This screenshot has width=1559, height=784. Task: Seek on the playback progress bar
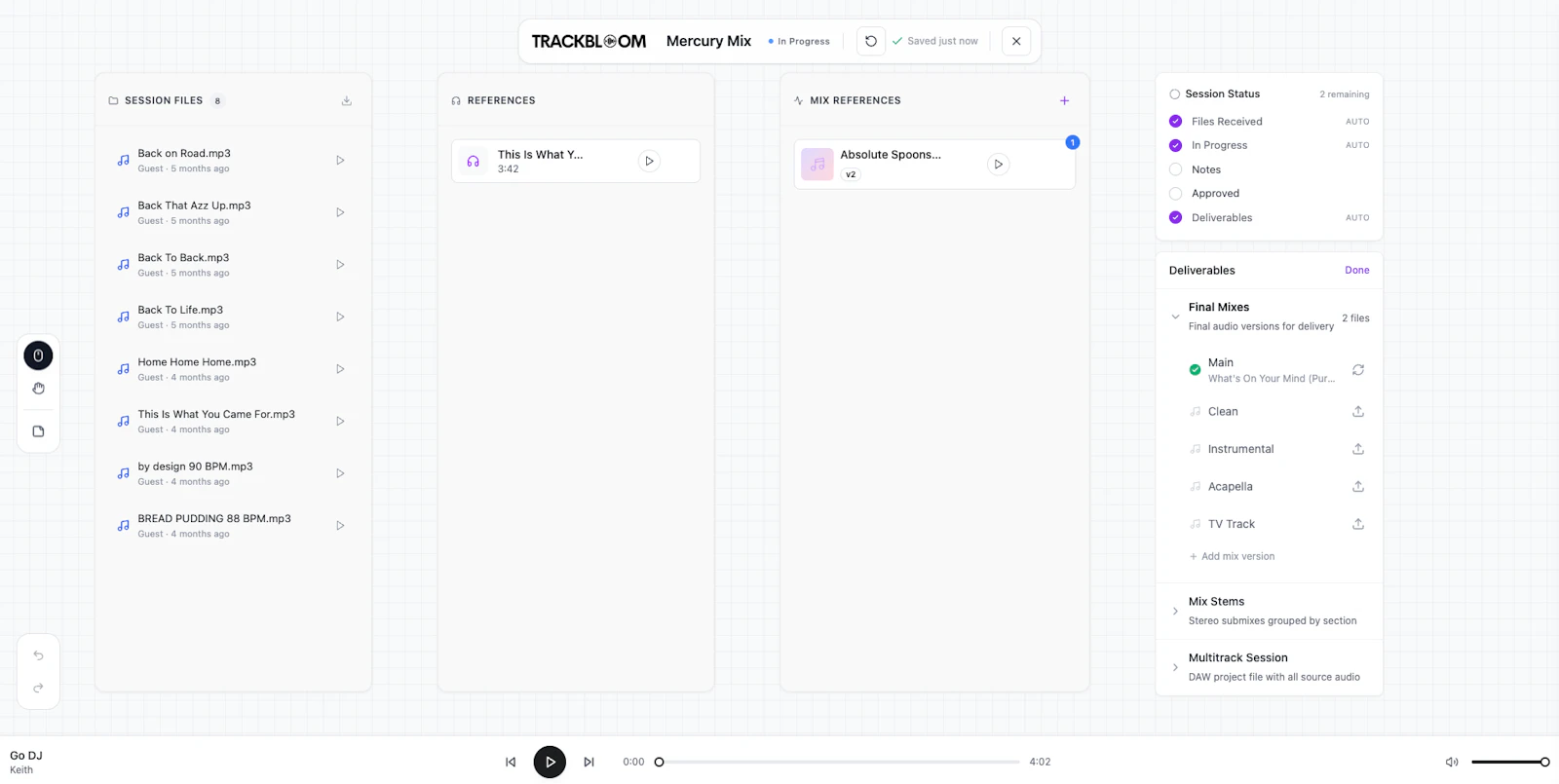click(839, 763)
